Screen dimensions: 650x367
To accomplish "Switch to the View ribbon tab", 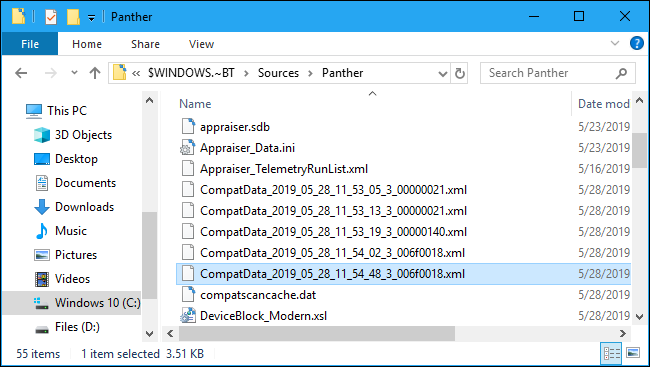I will 201,44.
